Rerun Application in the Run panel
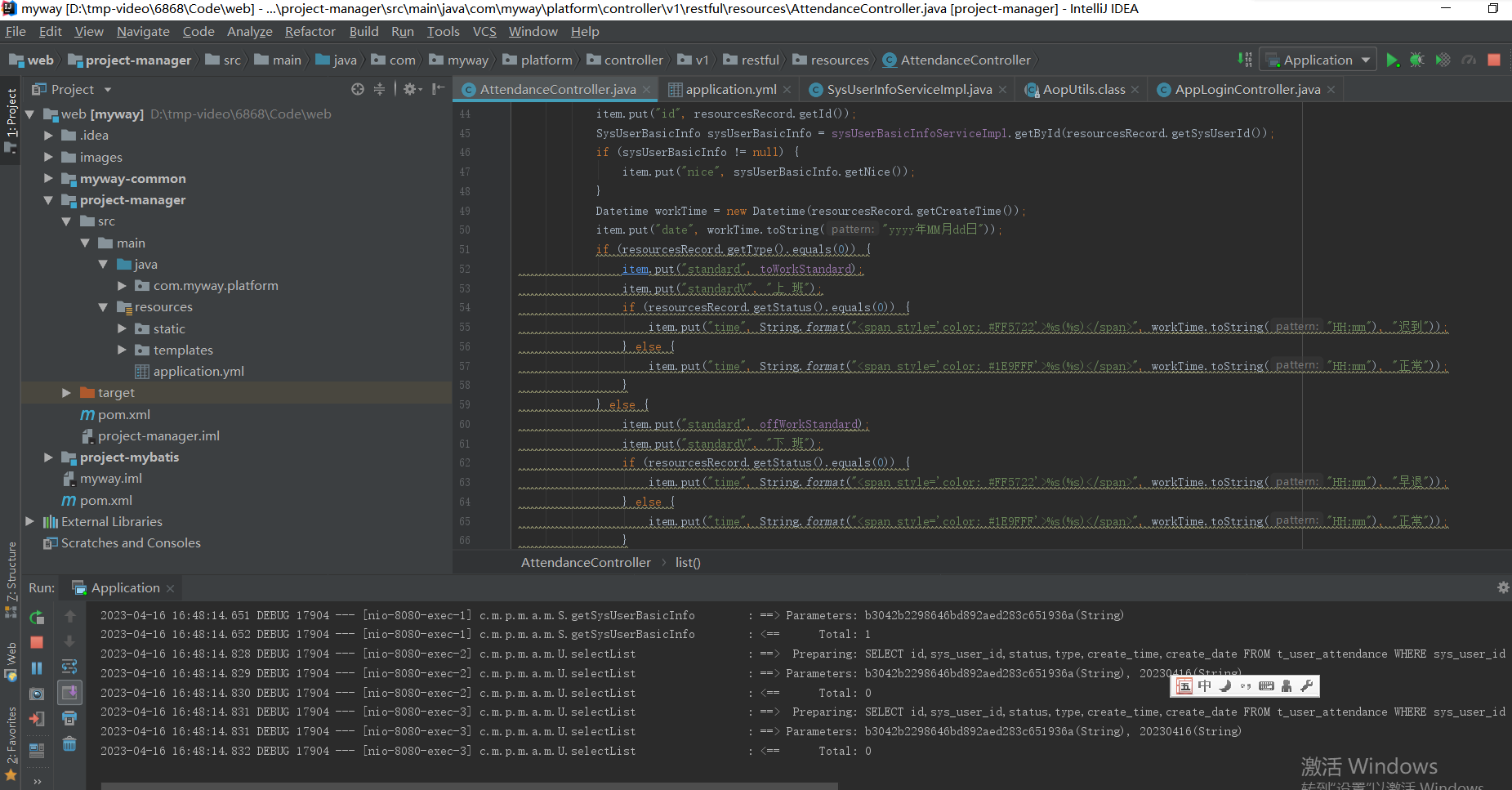The height and width of the screenshot is (790, 1512). click(x=37, y=618)
